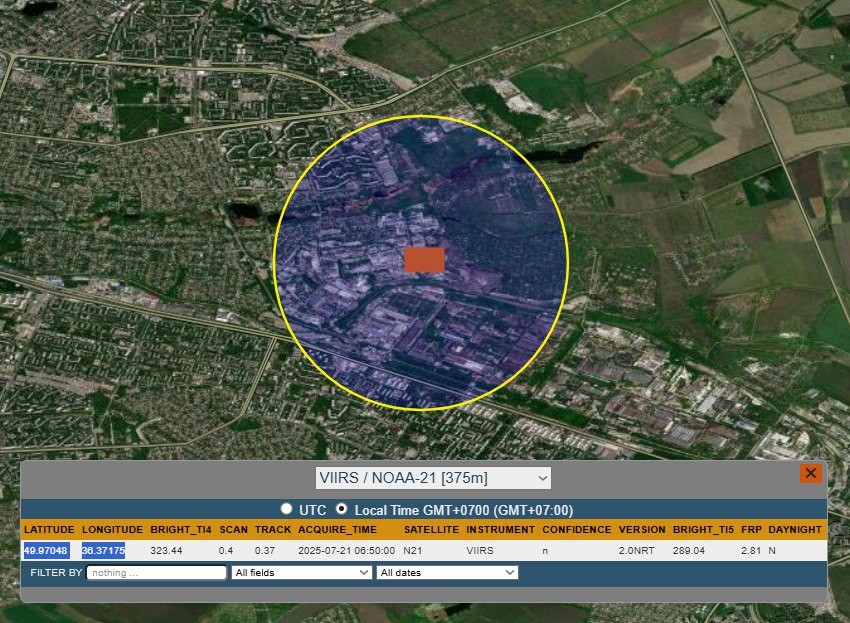The width and height of the screenshot is (850, 623).
Task: Sort by the LONGITUDE column header
Action: tap(112, 530)
